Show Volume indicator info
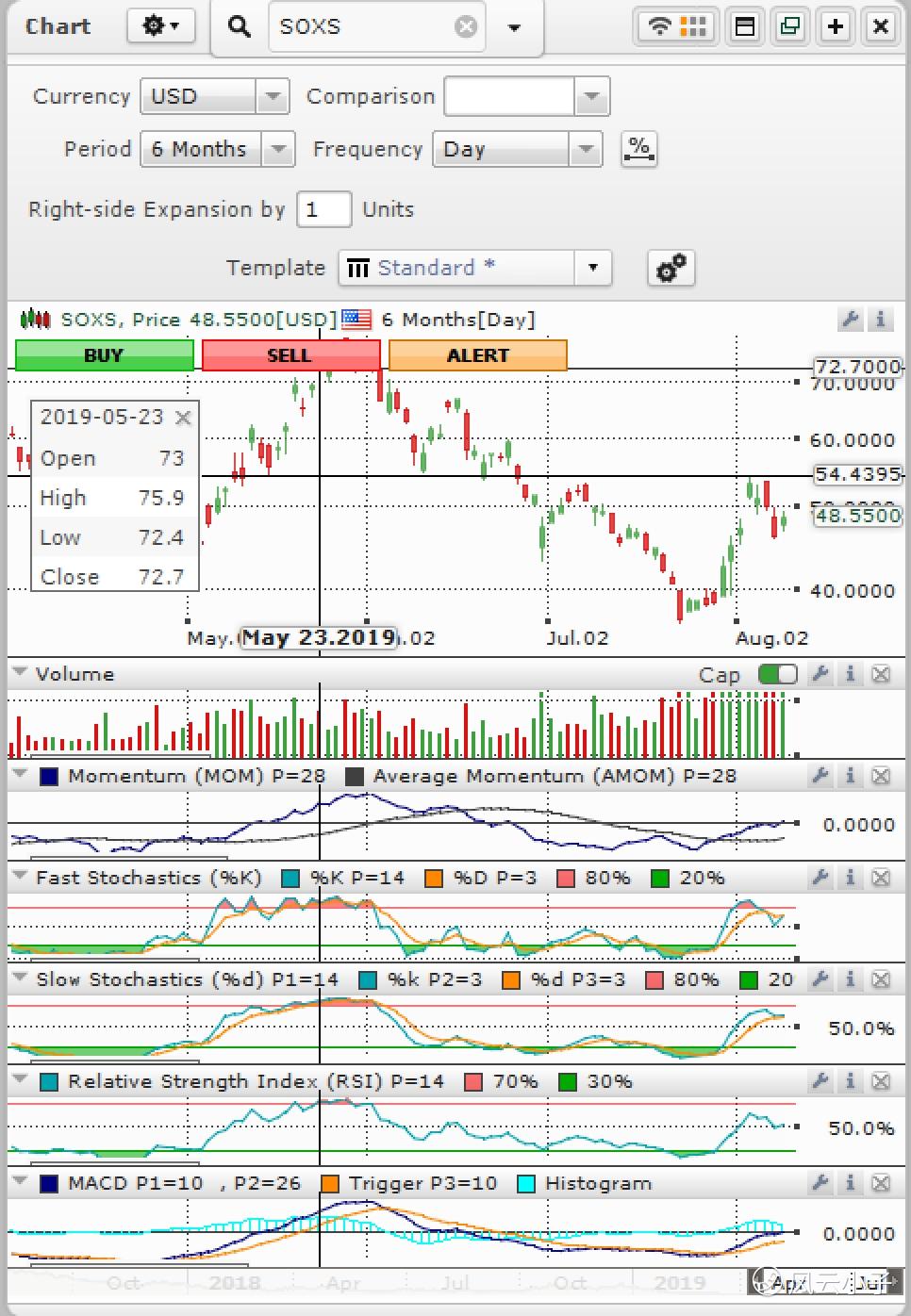 click(851, 673)
